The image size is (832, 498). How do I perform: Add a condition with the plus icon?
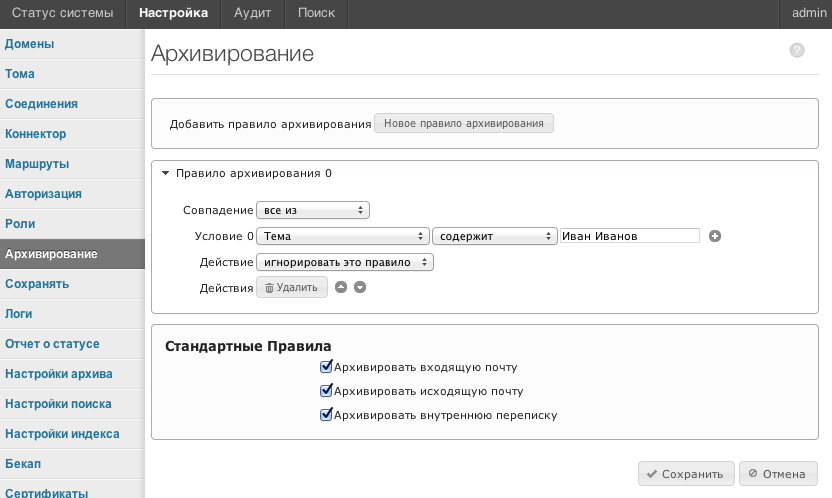click(715, 236)
